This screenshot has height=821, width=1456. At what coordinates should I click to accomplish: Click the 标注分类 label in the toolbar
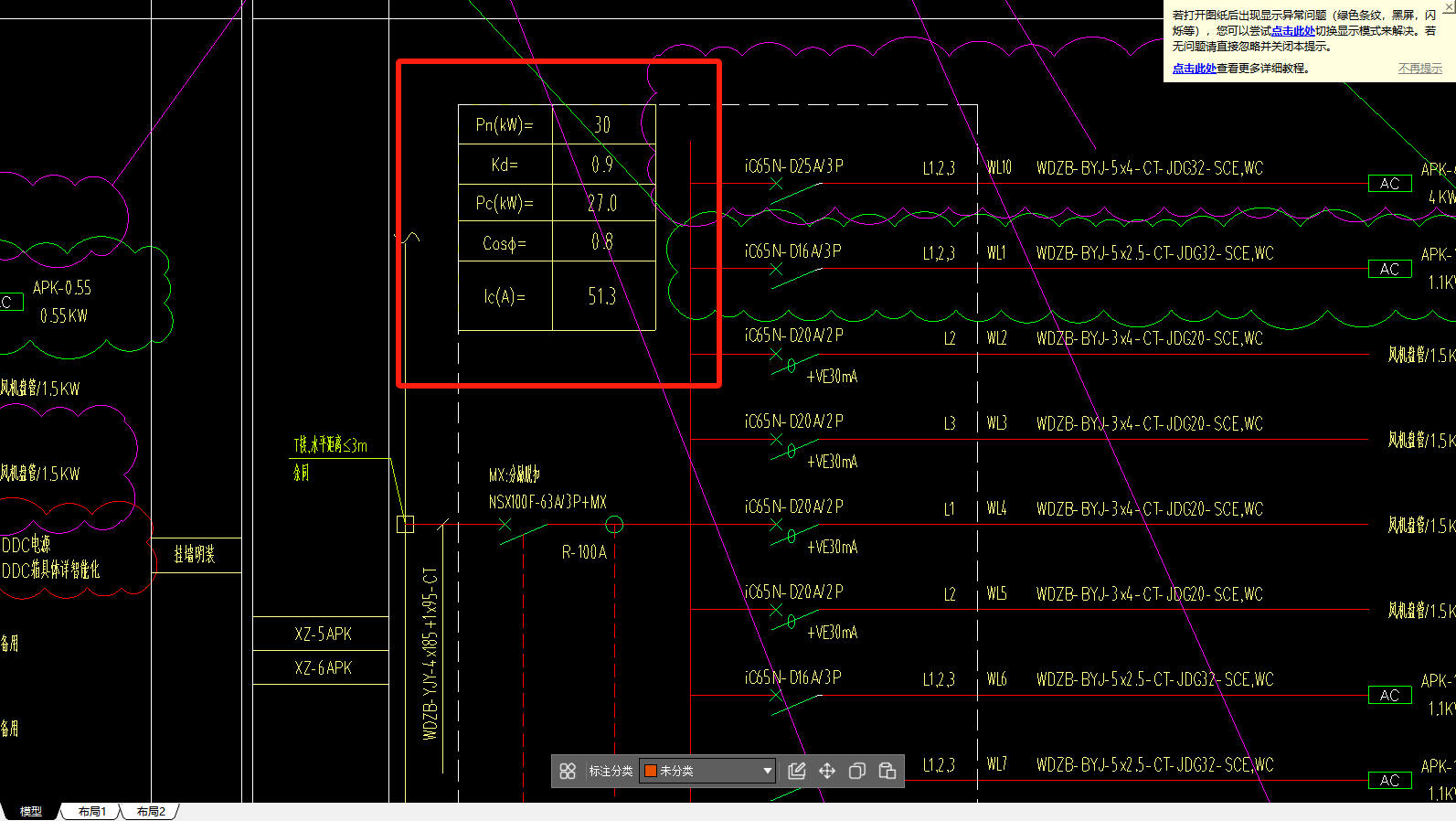[x=611, y=771]
